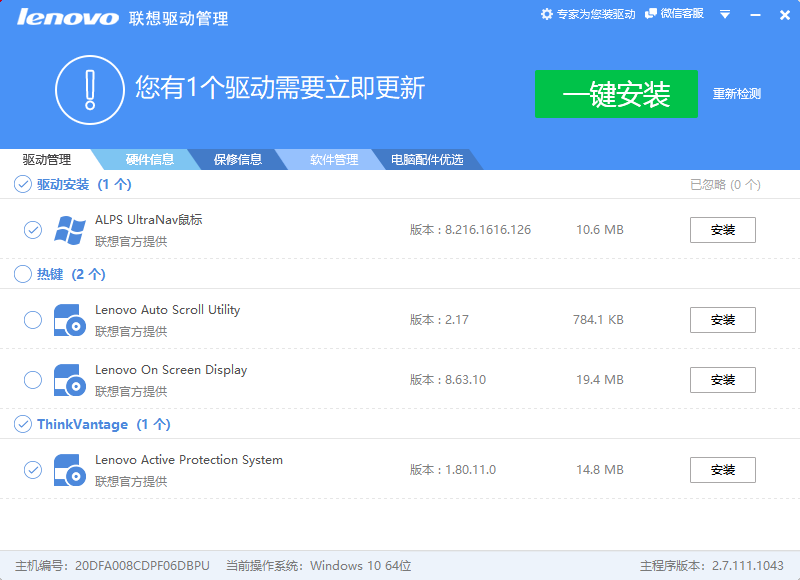
Task: Click version text 版本：2.17
Action: pos(439,320)
